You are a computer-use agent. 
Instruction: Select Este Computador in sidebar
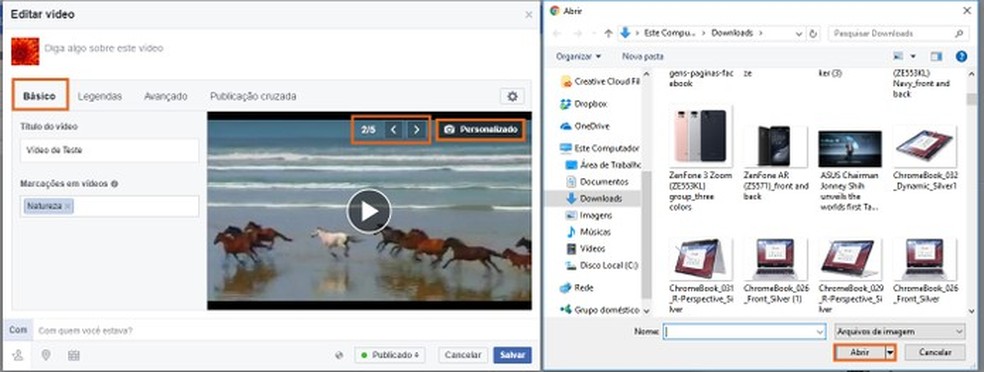click(x=599, y=149)
